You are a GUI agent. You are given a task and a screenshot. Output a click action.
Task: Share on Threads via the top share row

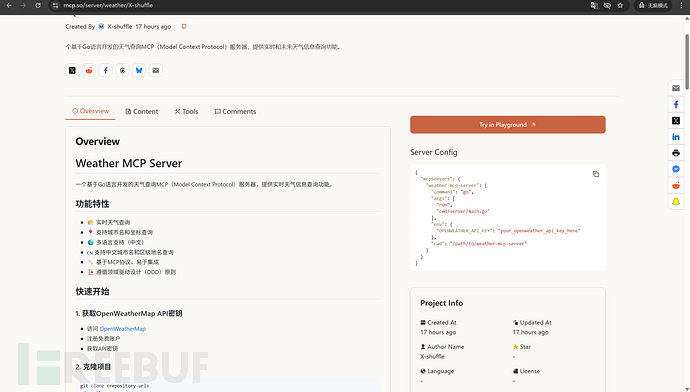pyautogui.click(x=122, y=70)
